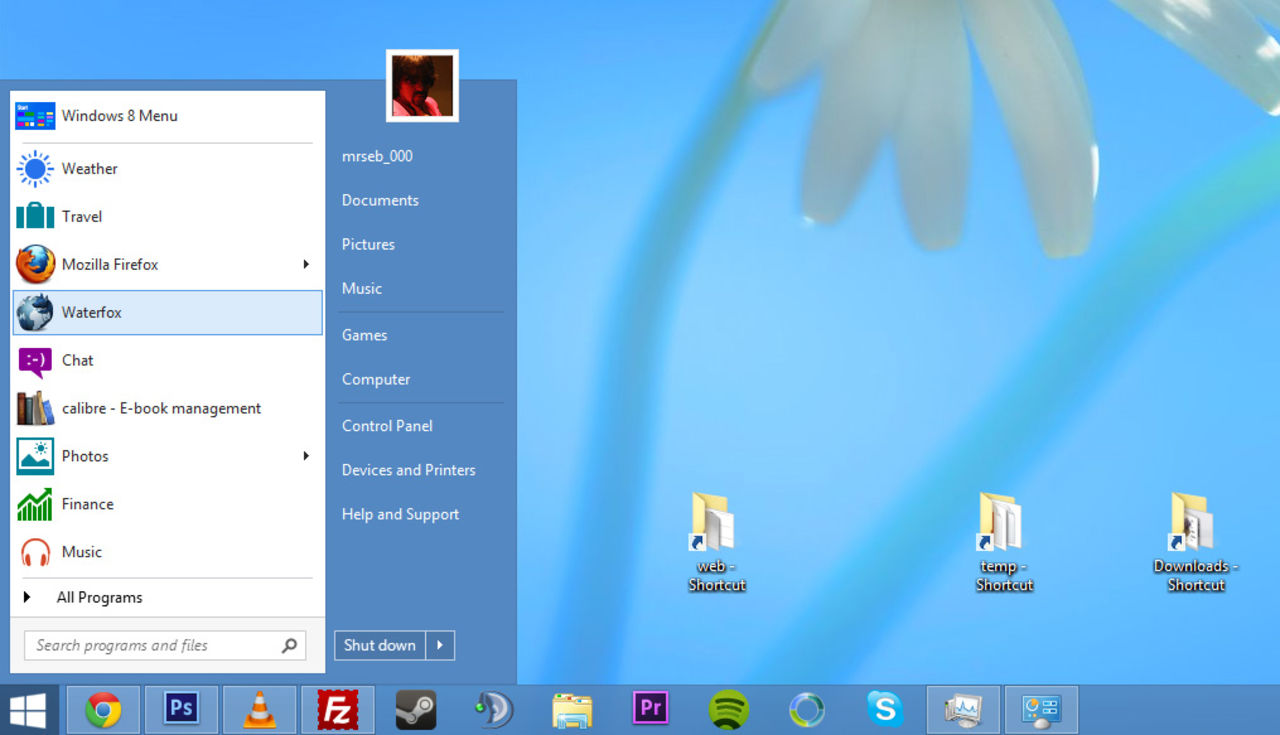Expand the Photos submenu arrow
This screenshot has width=1280, height=735.
click(308, 456)
